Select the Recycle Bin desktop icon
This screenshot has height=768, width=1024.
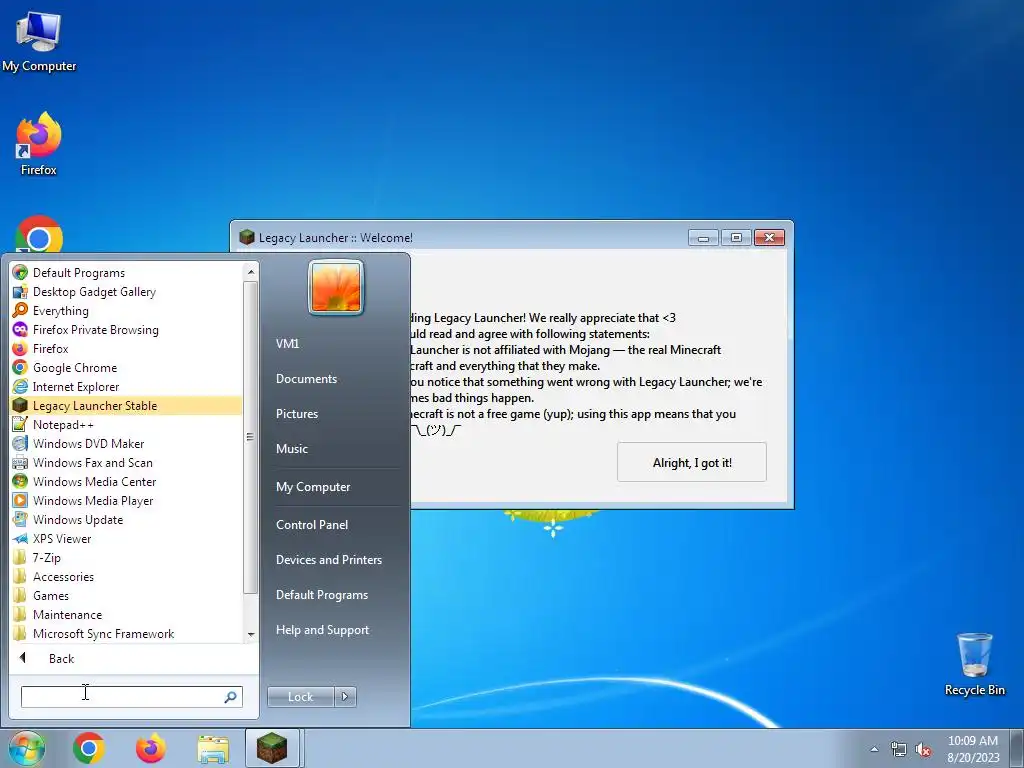point(974,664)
